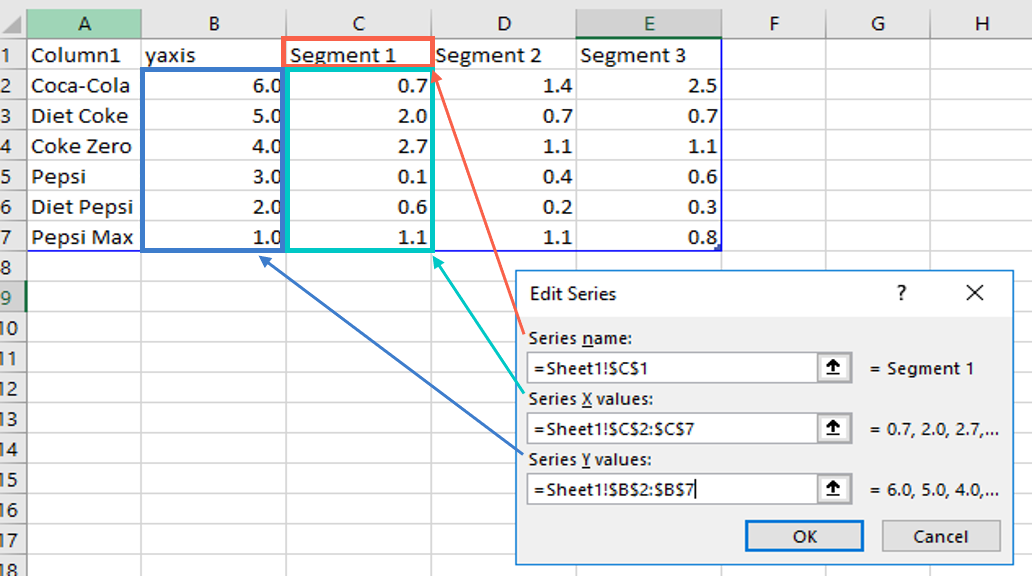The width and height of the screenshot is (1032, 576).
Task: Confirm series with OK button
Action: coord(804,536)
